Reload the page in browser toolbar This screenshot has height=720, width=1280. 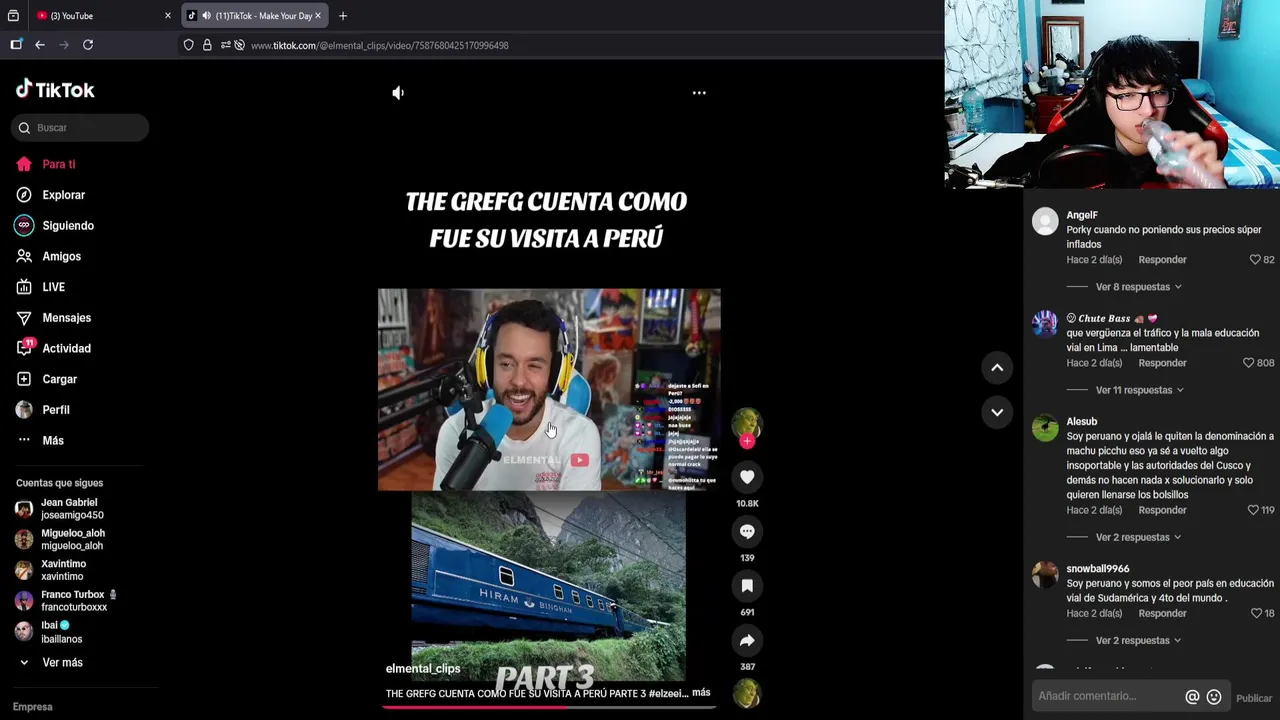[88, 45]
